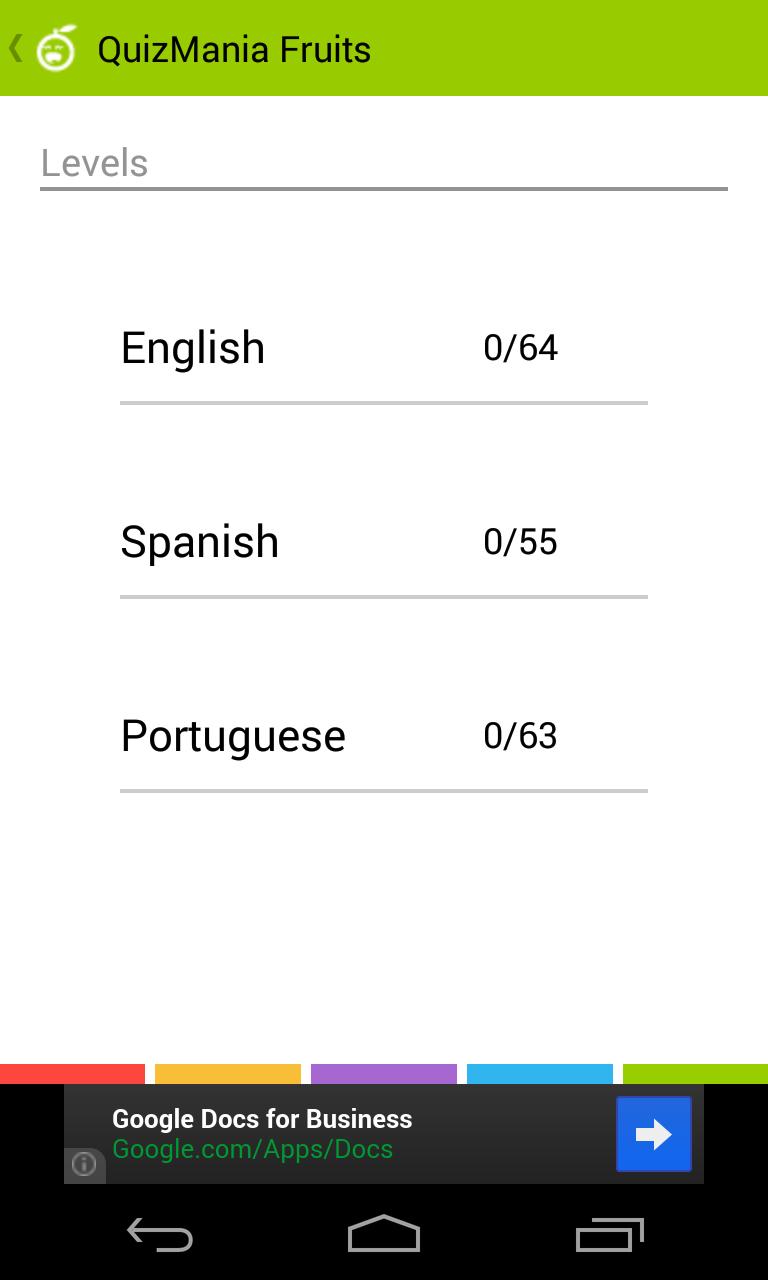Open the Spanish level
This screenshot has height=1280, width=768.
coord(200,542)
